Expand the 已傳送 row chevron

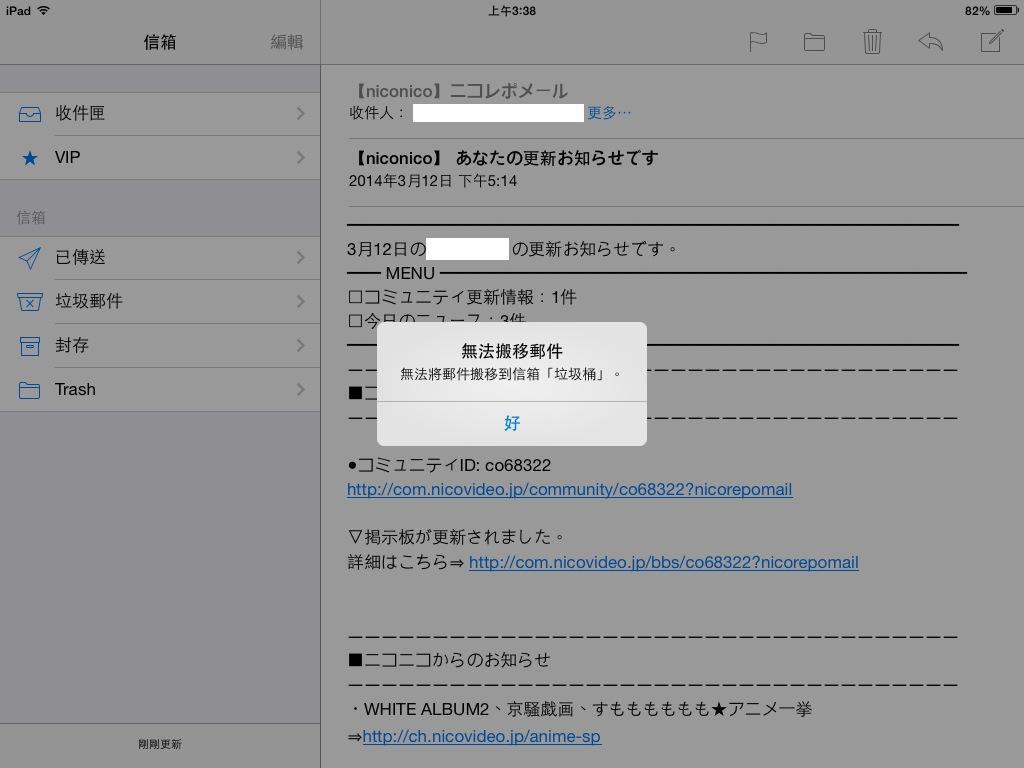point(300,257)
